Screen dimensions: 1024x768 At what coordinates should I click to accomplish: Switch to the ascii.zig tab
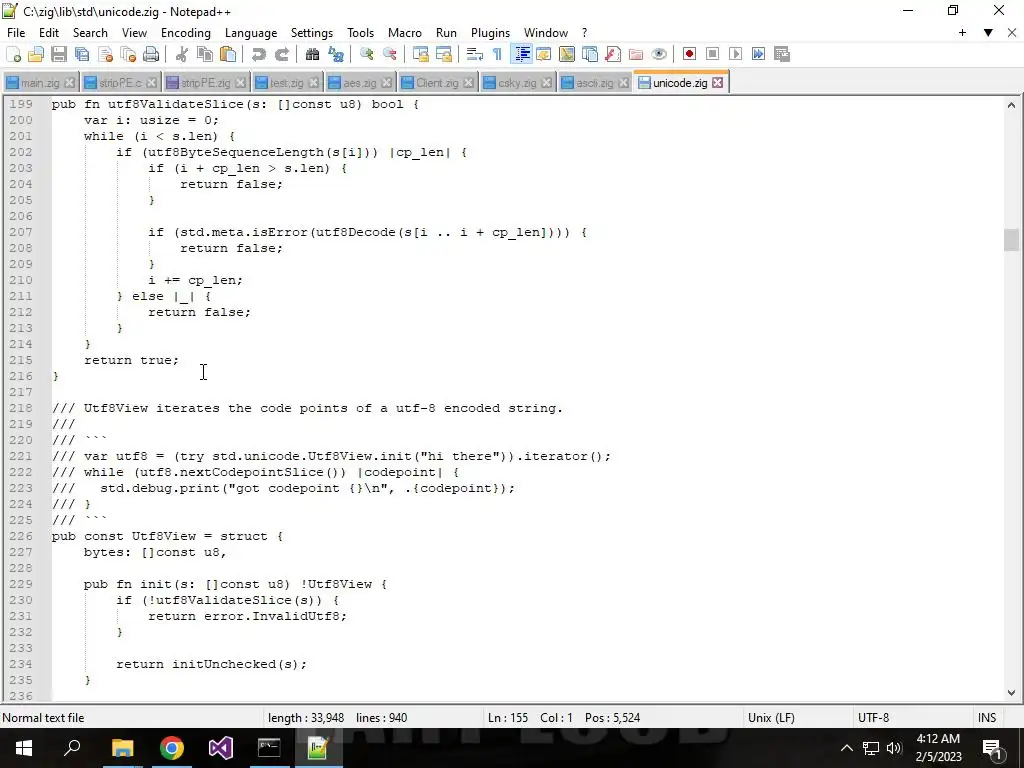click(x=594, y=83)
